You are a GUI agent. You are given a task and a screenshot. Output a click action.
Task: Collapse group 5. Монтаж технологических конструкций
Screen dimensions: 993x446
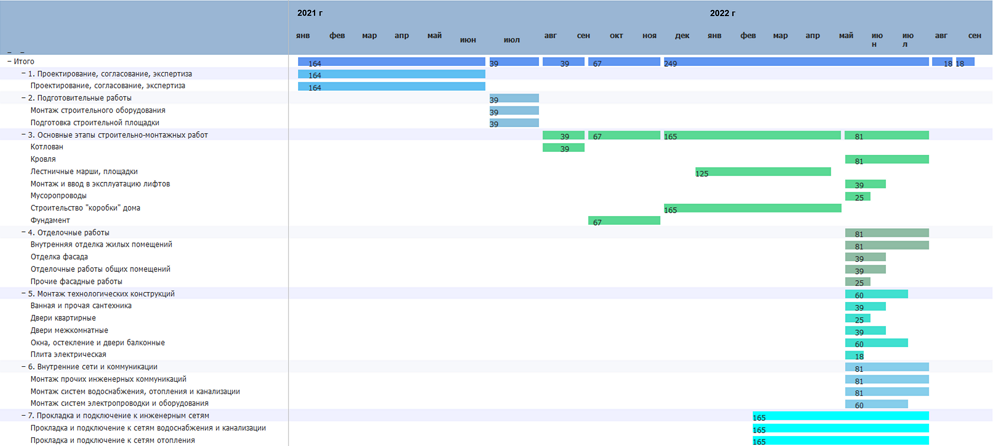(x=23, y=294)
